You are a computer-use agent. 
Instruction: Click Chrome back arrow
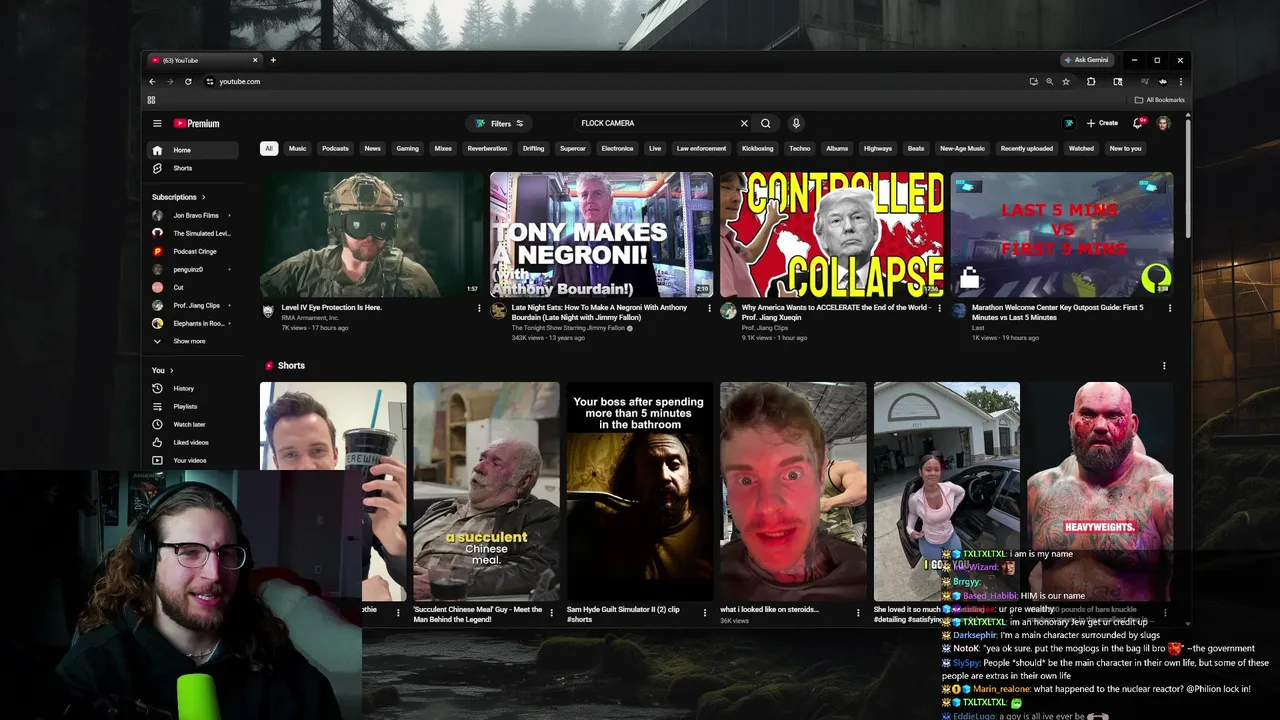click(152, 81)
